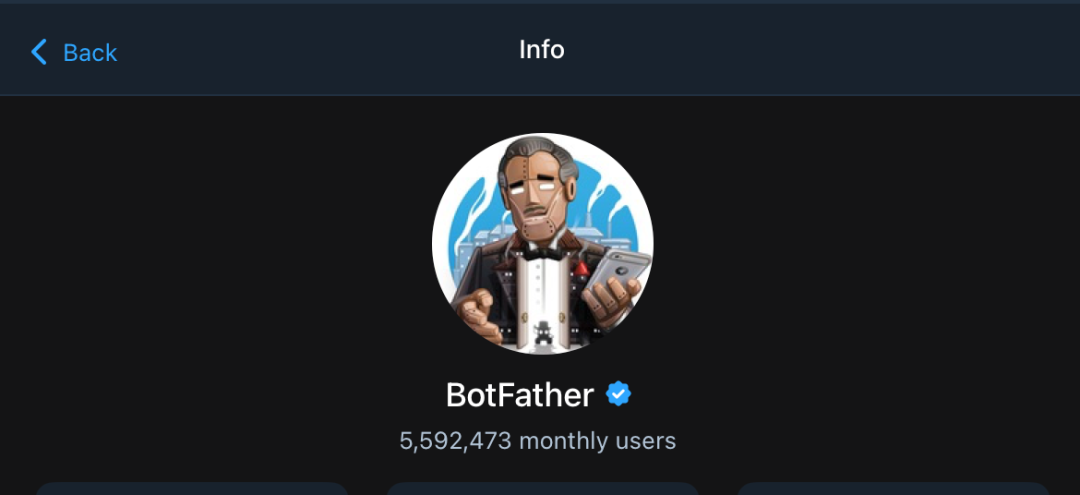The height and width of the screenshot is (495, 1080).
Task: Go back using the Back text
Action: coord(90,52)
